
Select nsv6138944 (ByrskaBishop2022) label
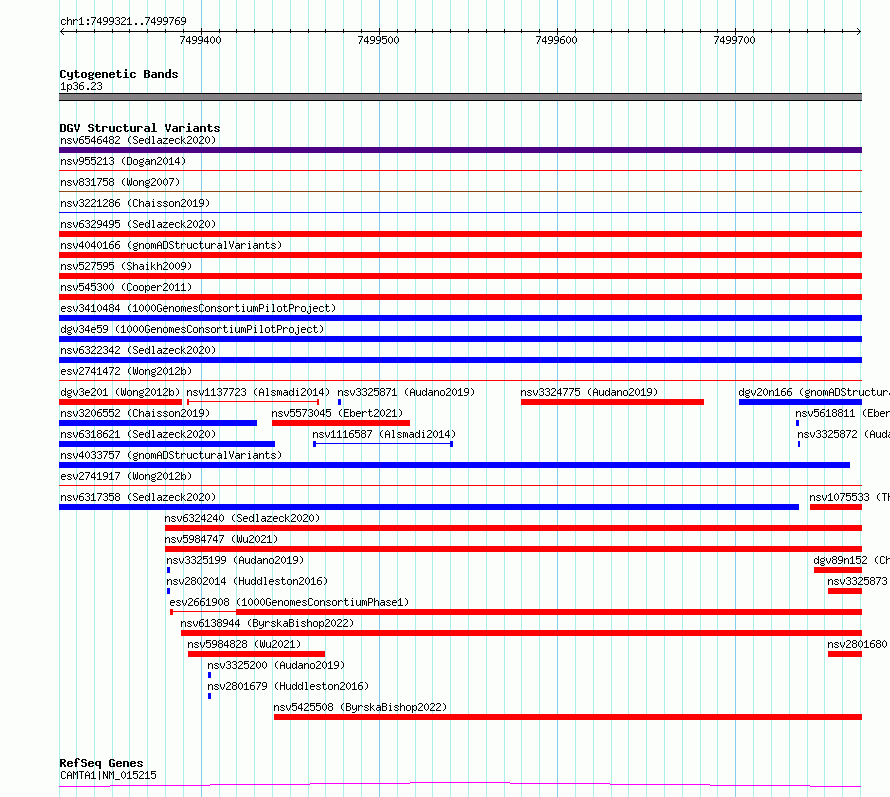tap(267, 623)
